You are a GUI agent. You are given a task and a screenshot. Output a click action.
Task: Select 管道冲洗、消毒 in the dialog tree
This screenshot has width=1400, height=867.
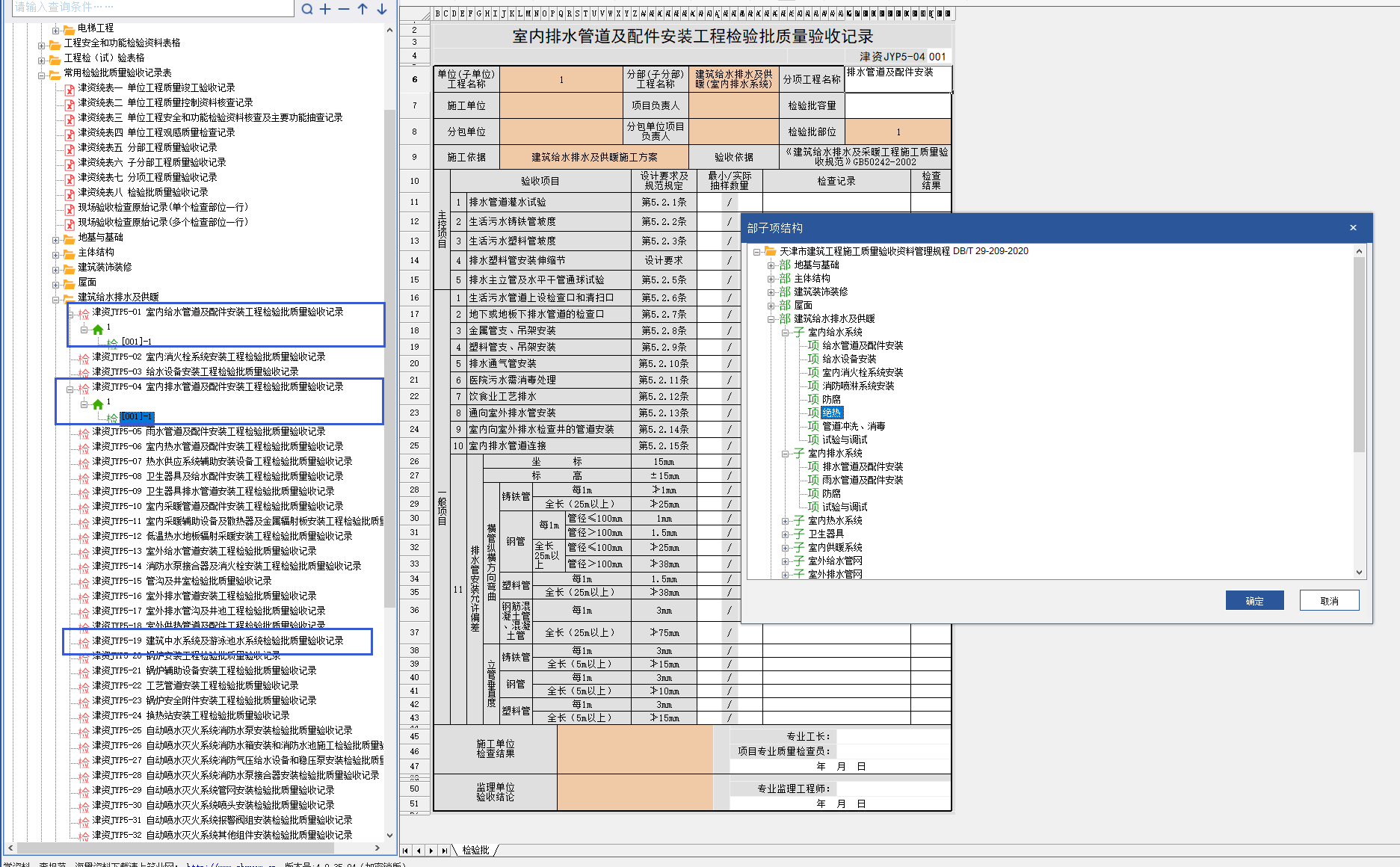coord(854,426)
